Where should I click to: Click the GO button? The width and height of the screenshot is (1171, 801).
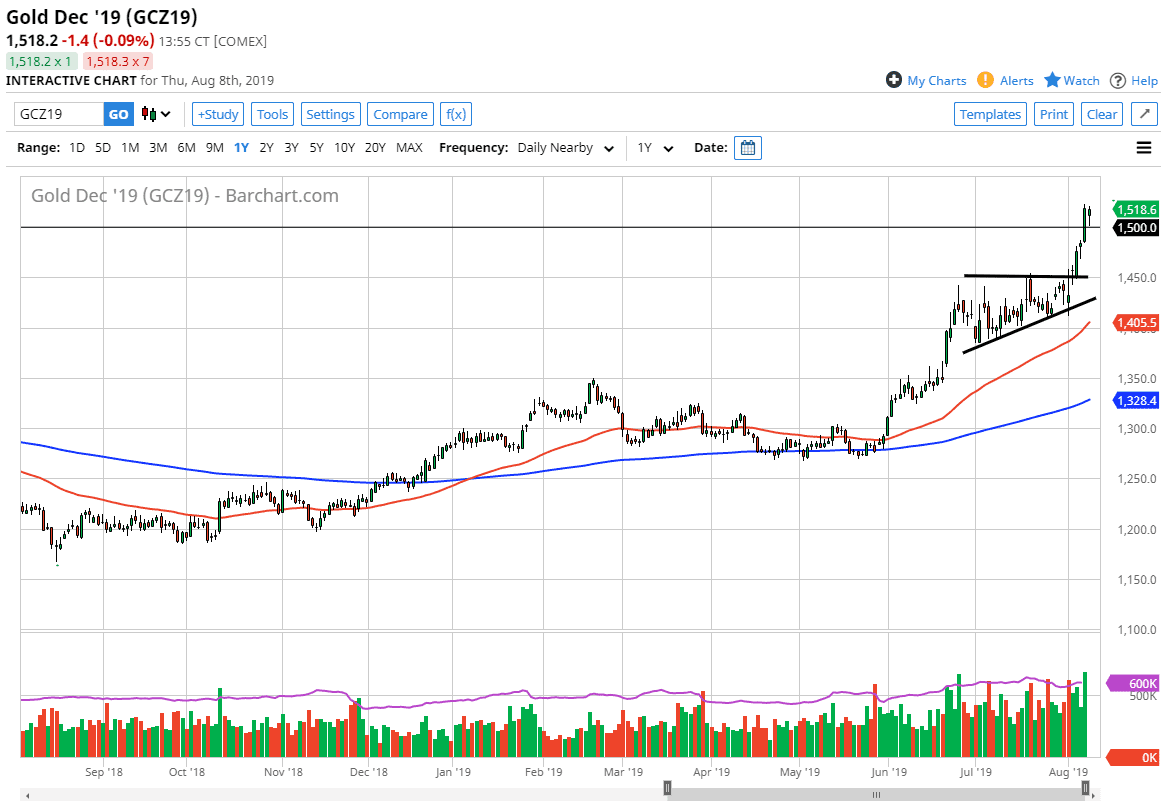(118, 114)
